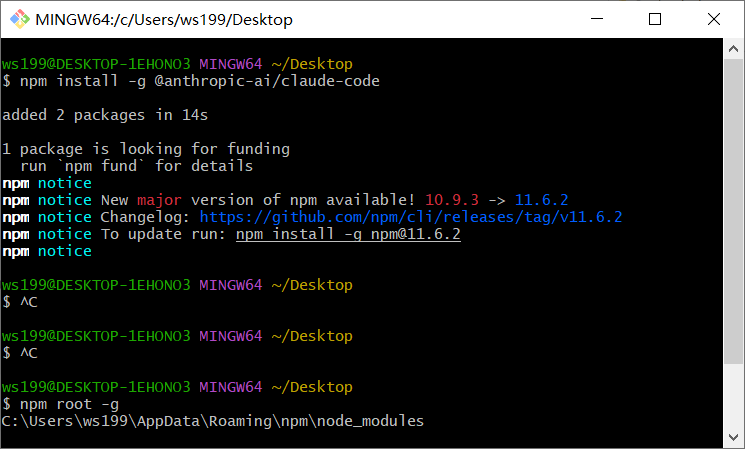Open the Git Bash title bar icon menu
The width and height of the screenshot is (745, 449).
[x=19, y=19]
